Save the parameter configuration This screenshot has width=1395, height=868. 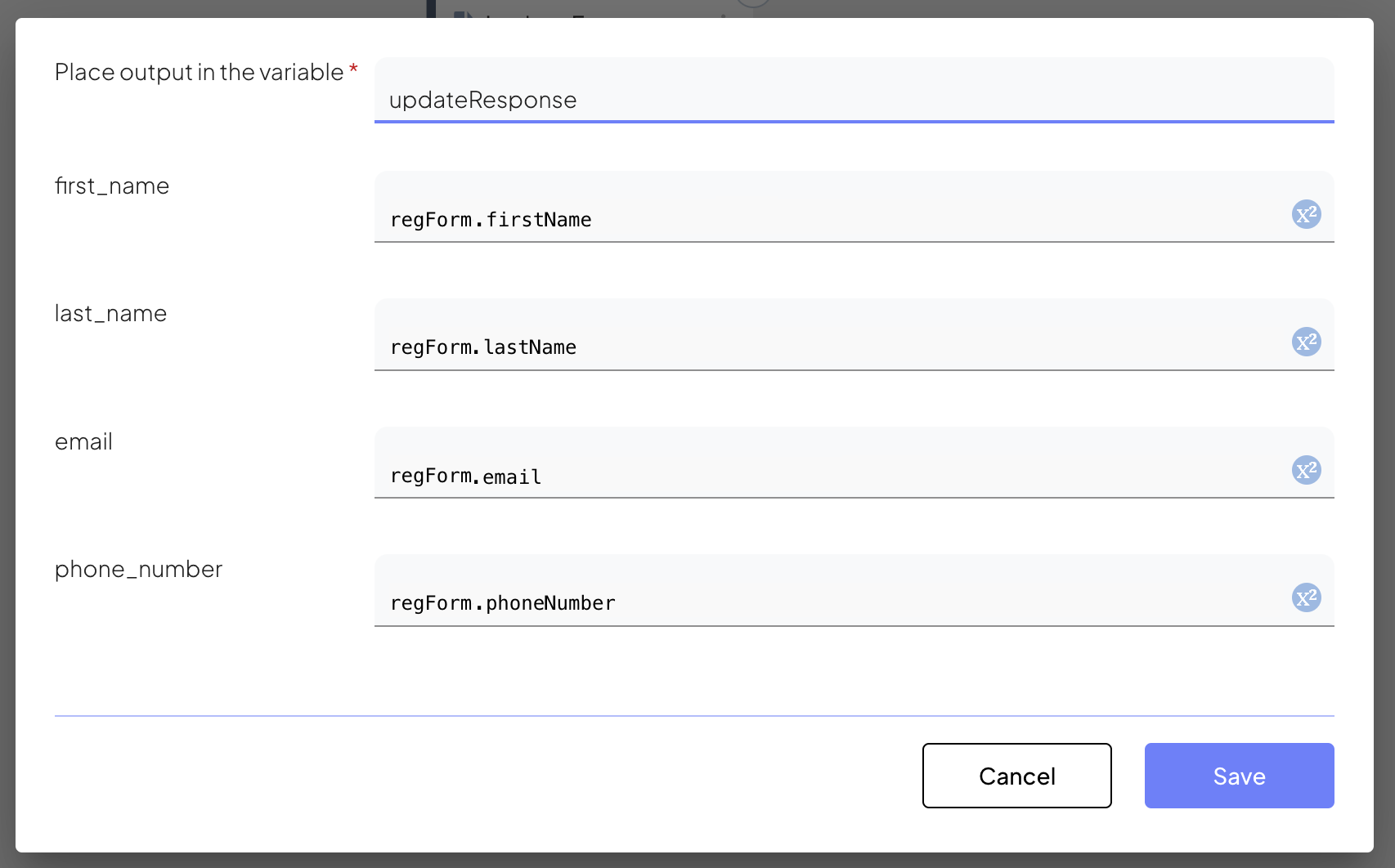click(x=1238, y=776)
